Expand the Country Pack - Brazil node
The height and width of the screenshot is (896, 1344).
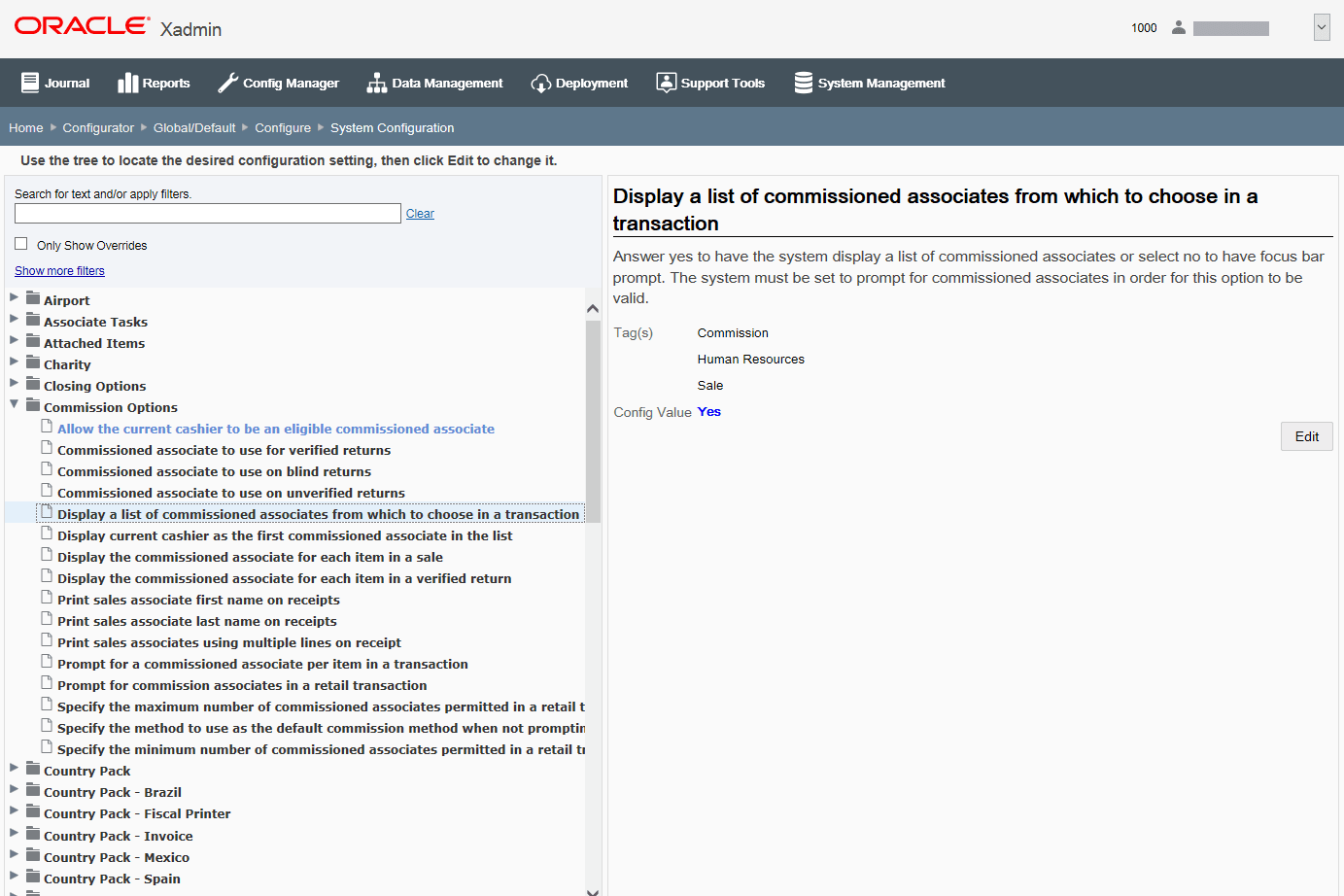tap(14, 791)
